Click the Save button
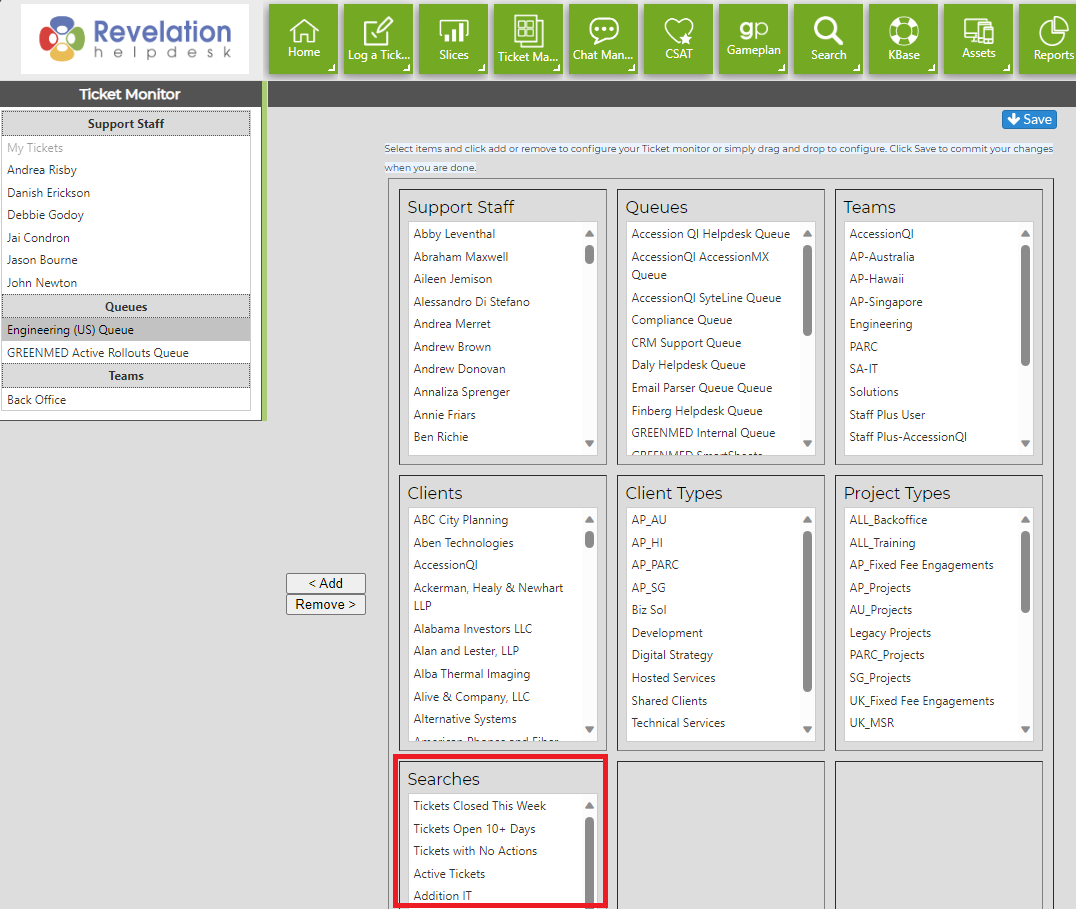Viewport: 1076px width, 909px height. pos(1029,119)
